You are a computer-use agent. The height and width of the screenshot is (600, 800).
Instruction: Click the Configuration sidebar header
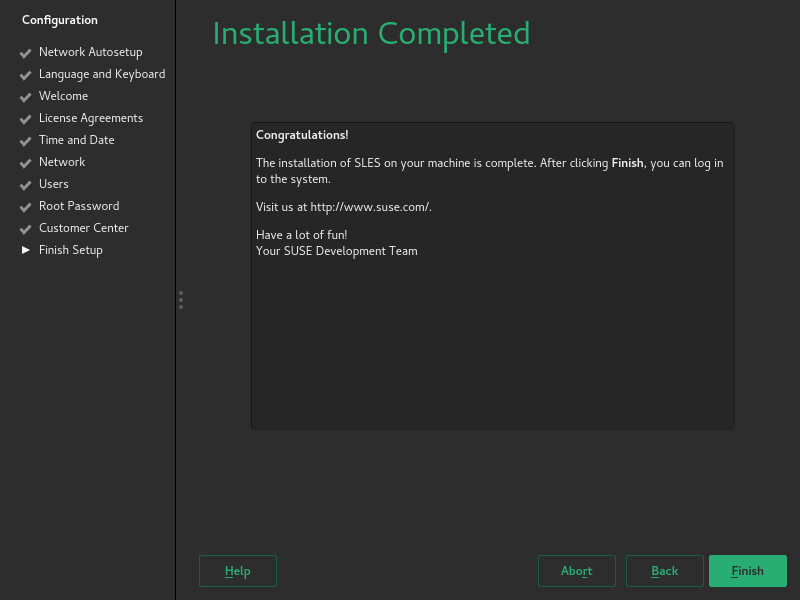click(60, 19)
